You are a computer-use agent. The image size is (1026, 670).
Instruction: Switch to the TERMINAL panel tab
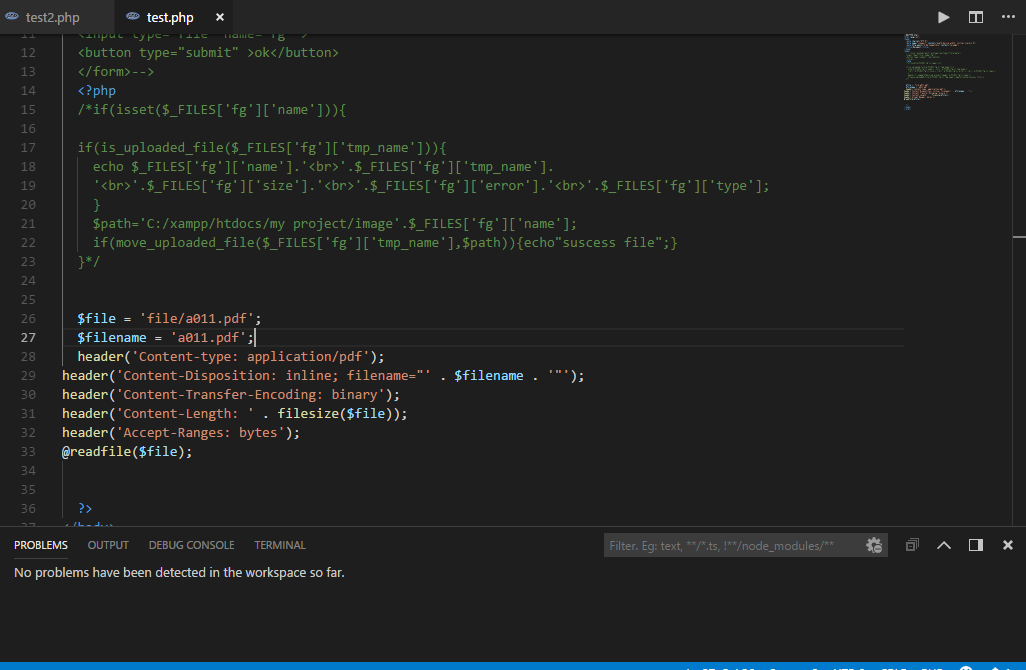(279, 545)
